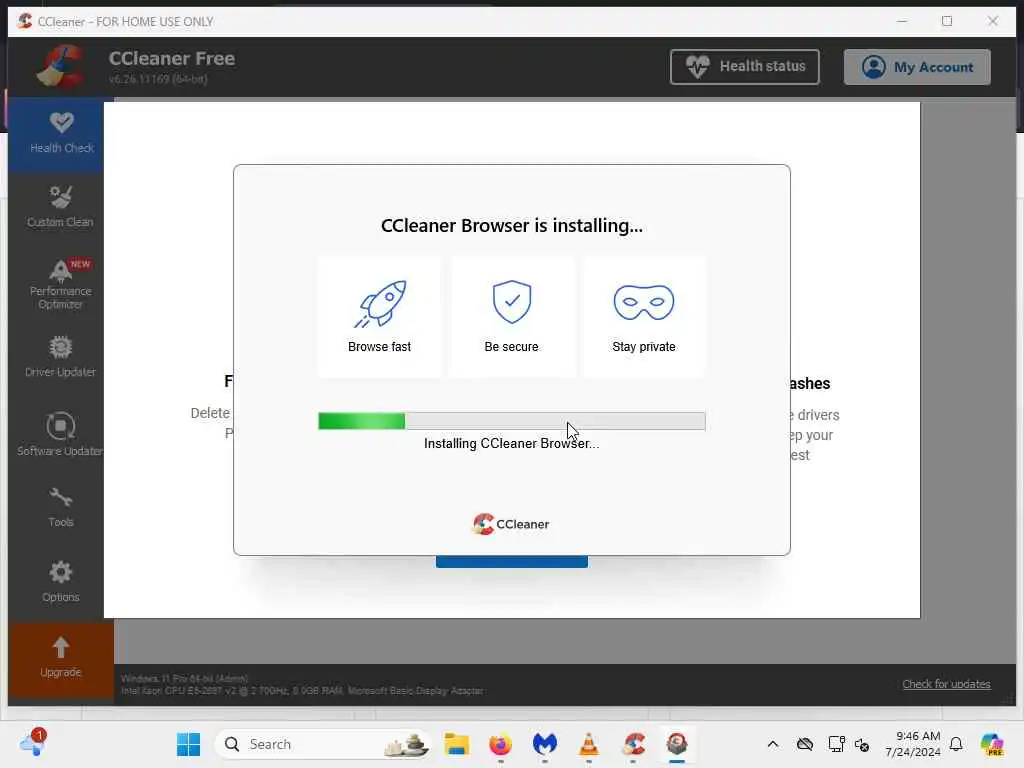
Task: Click the Stay private mask icon
Action: click(x=644, y=302)
